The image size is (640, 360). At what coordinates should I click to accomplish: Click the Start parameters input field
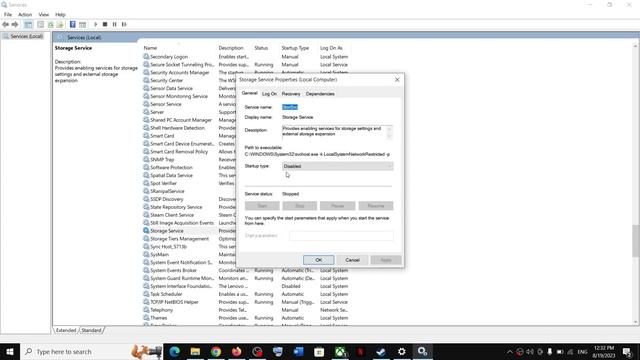(x=342, y=236)
